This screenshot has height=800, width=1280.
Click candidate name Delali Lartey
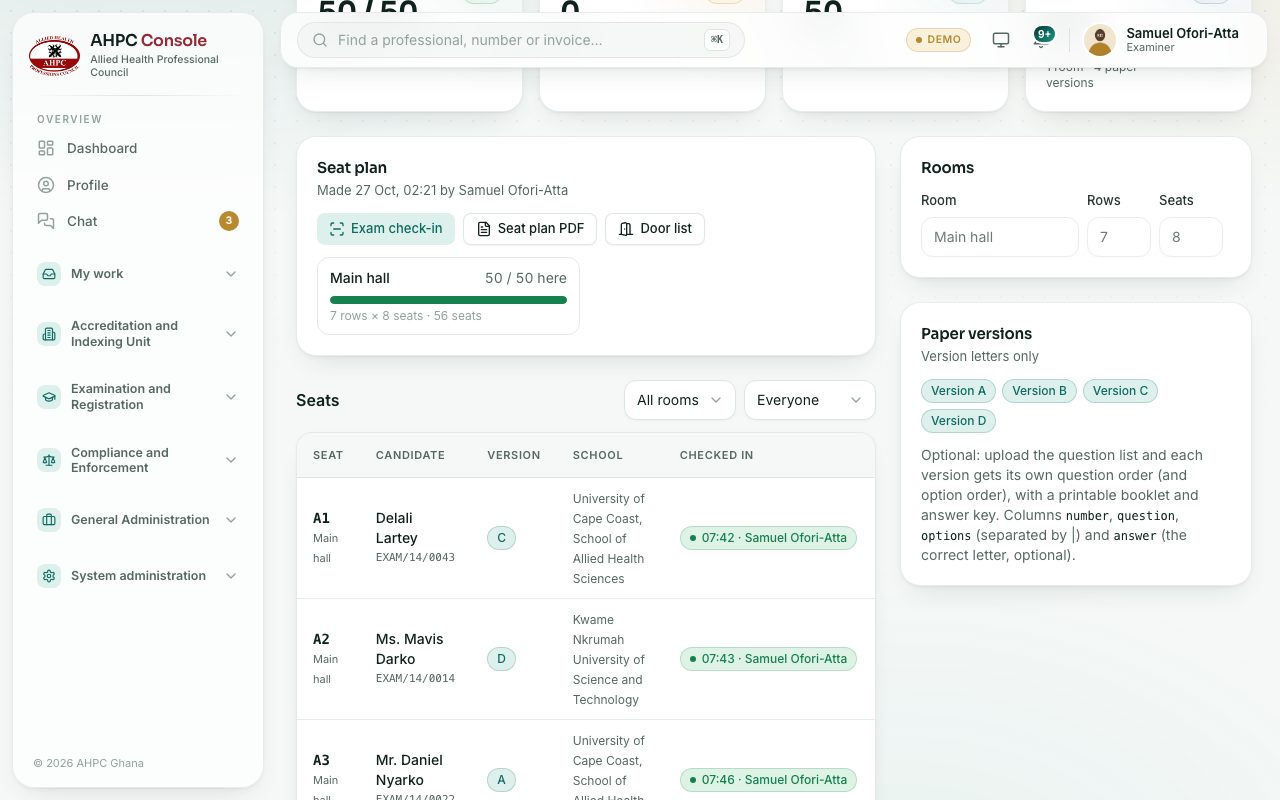tap(397, 528)
